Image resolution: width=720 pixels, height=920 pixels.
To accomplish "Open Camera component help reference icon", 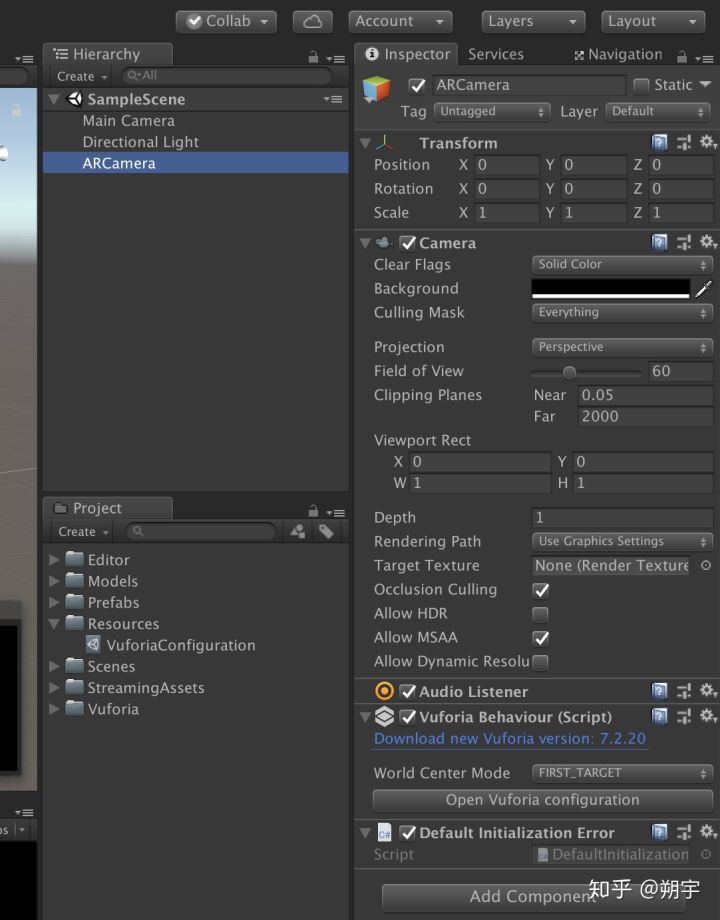I will click(660, 242).
